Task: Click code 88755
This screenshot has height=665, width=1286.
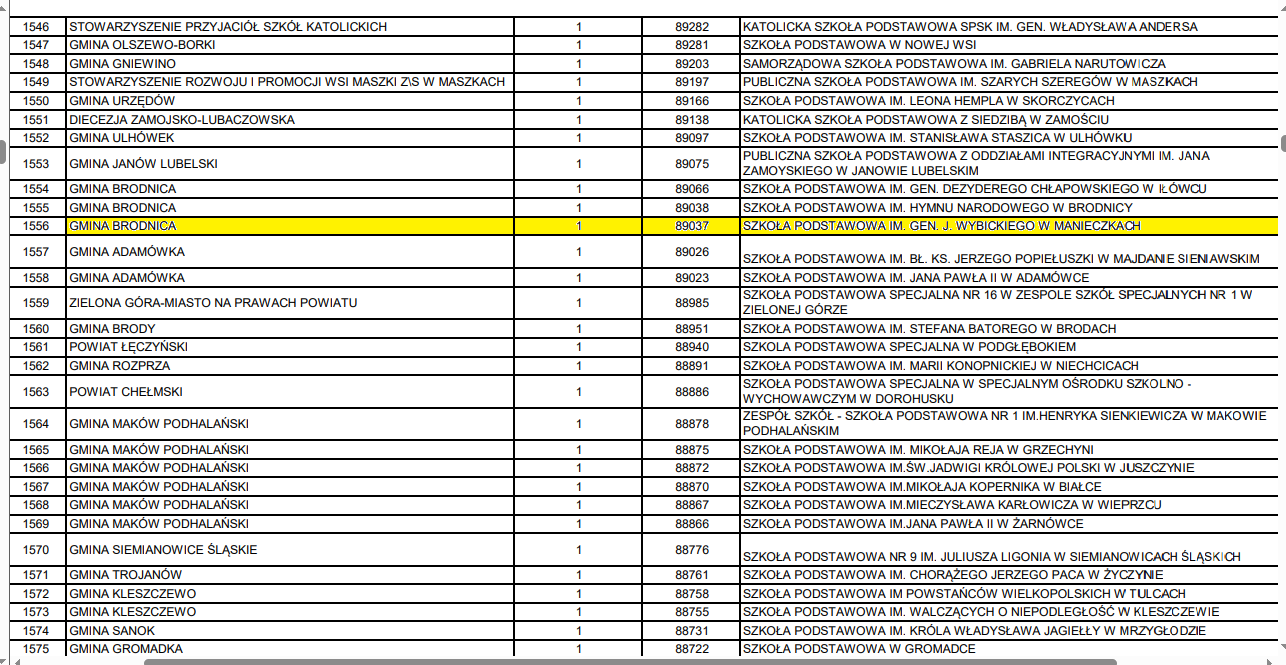Action: tap(691, 612)
